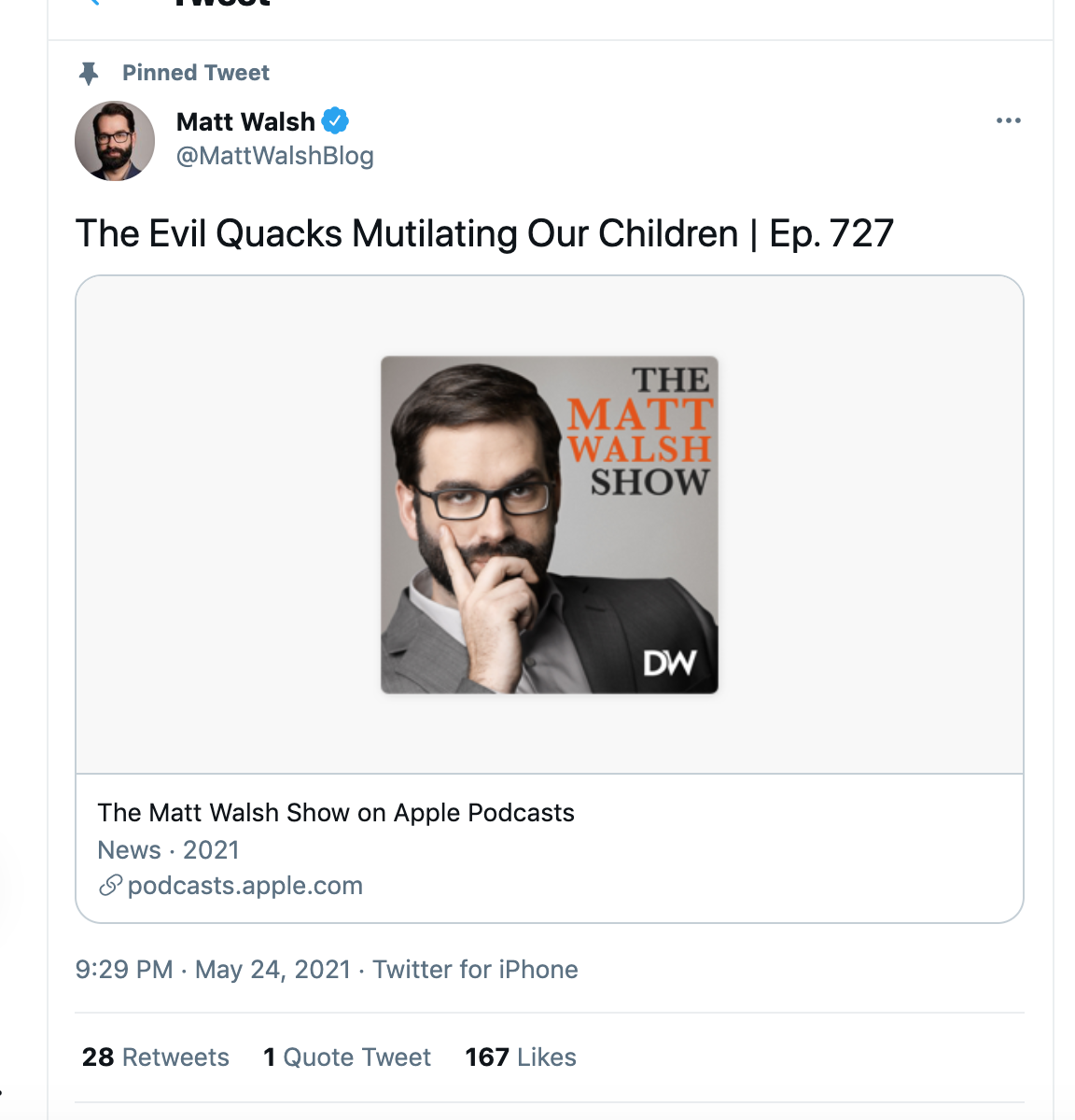The height and width of the screenshot is (1120, 1075).
Task: Open the Matt Walsh display name
Action: 245,121
